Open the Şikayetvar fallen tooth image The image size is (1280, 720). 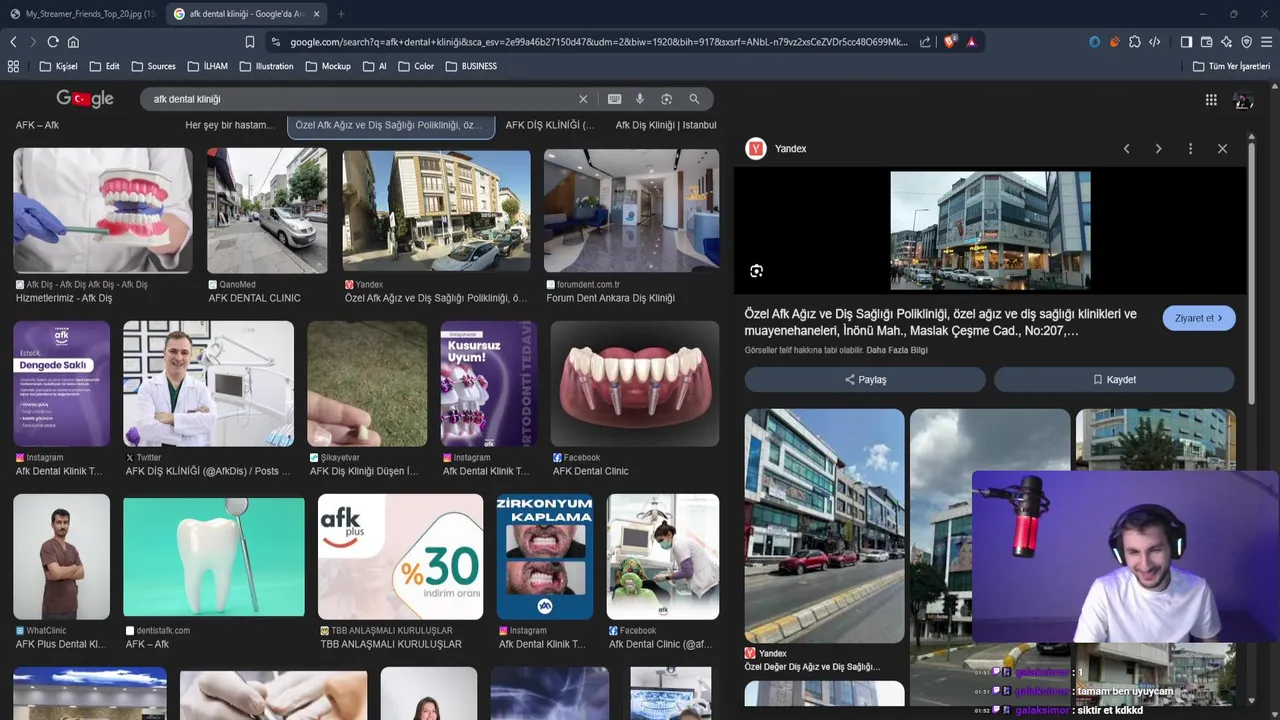367,384
